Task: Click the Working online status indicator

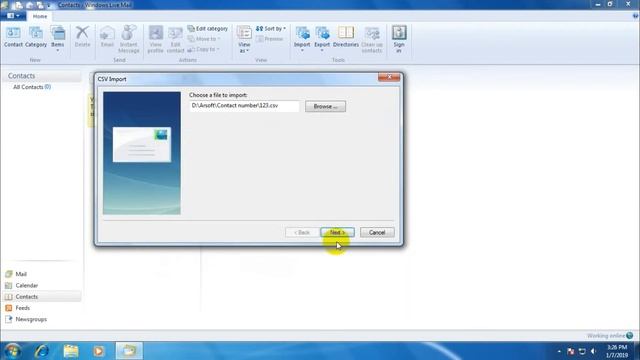Action: click(x=610, y=336)
